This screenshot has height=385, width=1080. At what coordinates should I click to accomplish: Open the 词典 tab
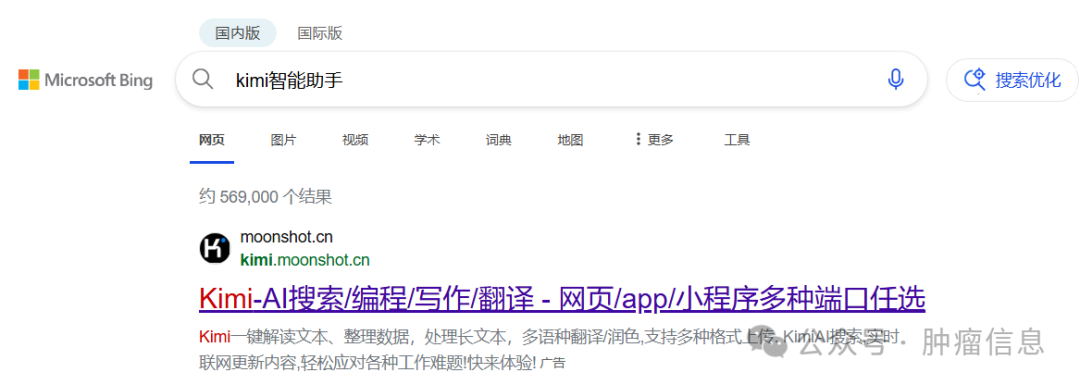tap(498, 140)
